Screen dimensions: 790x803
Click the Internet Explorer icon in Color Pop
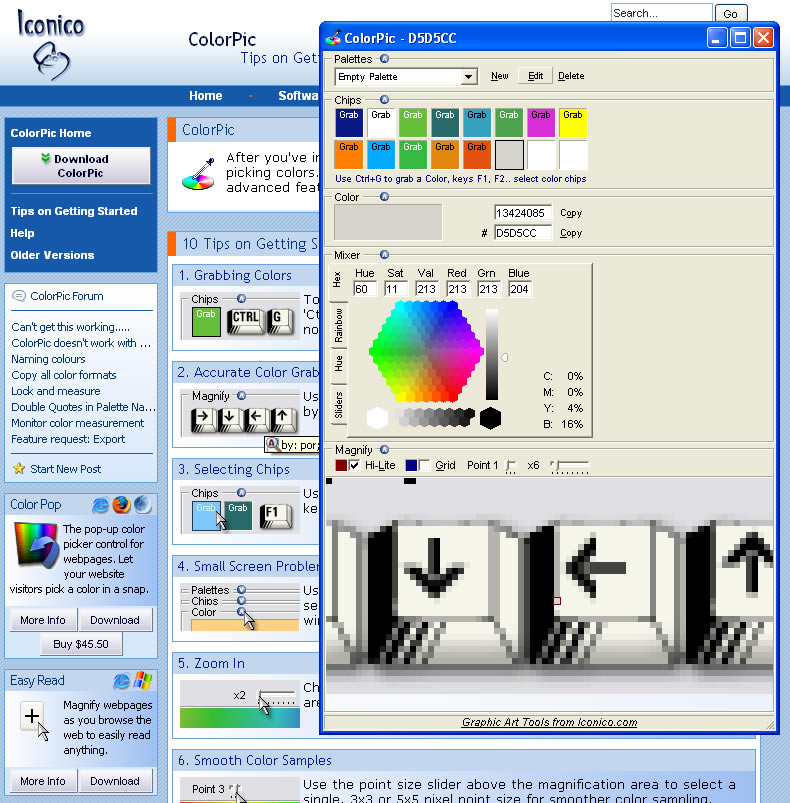[100, 505]
